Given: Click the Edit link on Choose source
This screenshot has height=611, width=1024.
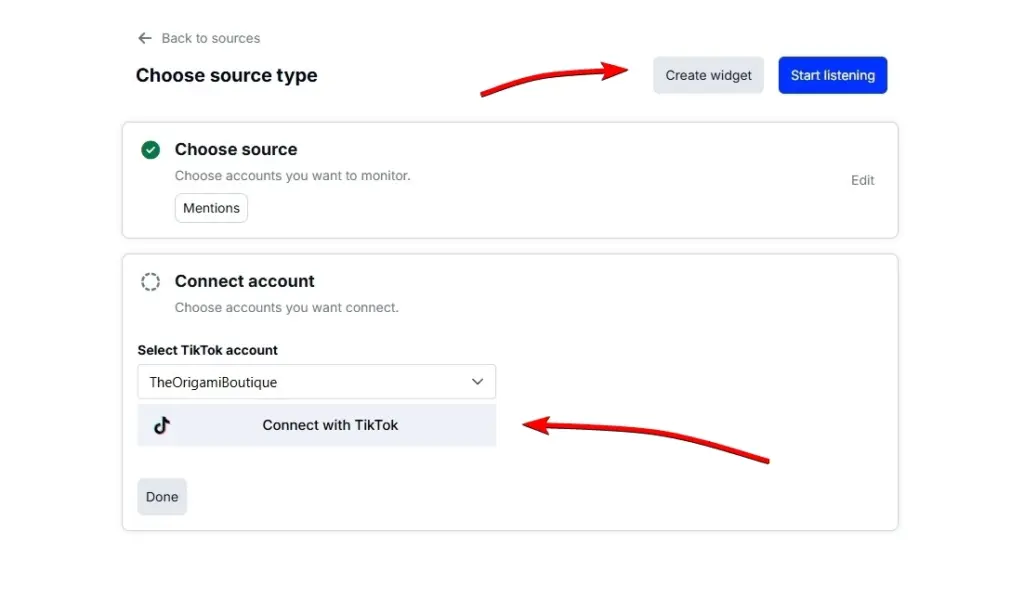Looking at the screenshot, I should [862, 180].
